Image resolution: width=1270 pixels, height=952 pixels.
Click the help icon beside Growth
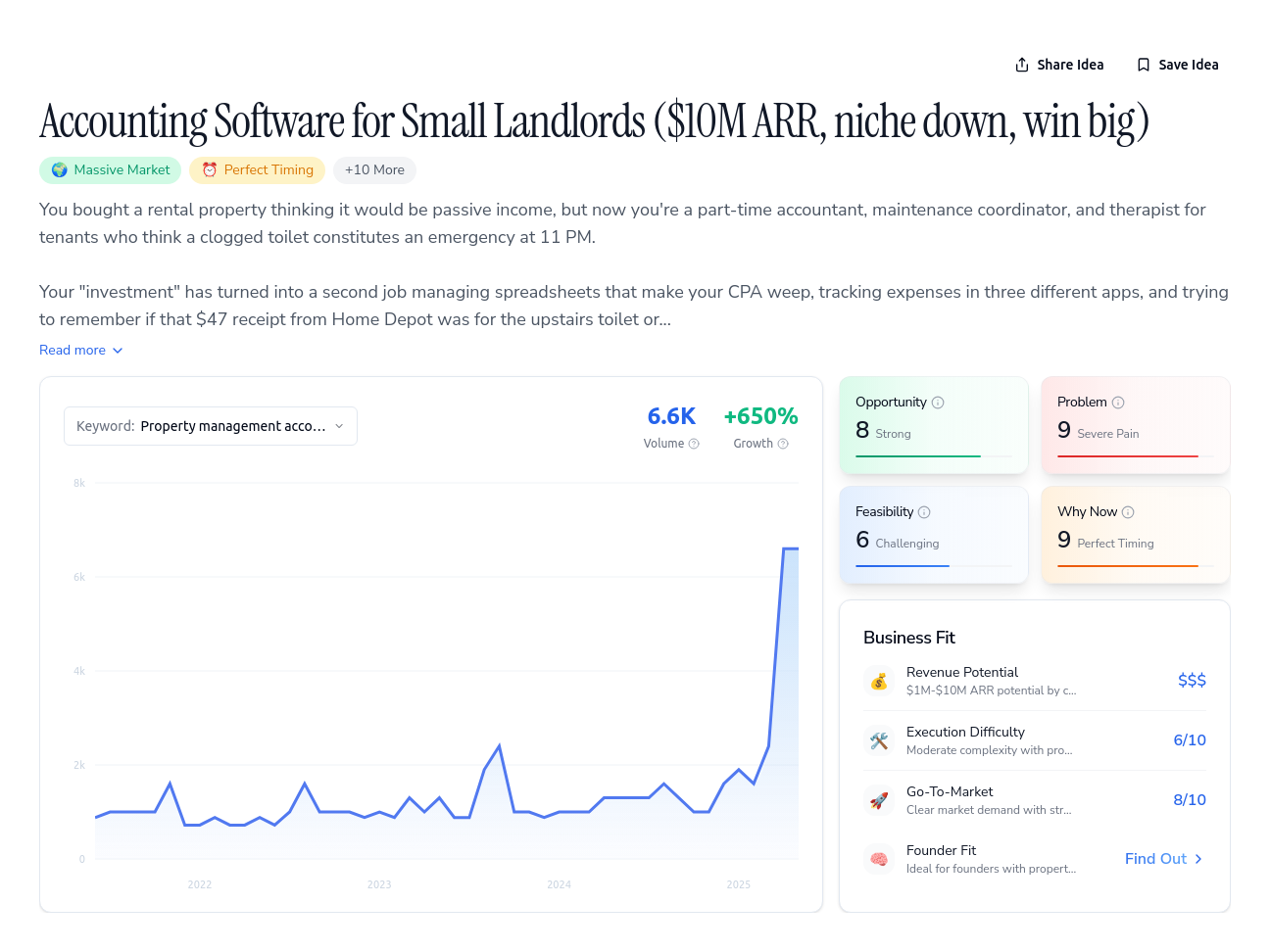[783, 444]
